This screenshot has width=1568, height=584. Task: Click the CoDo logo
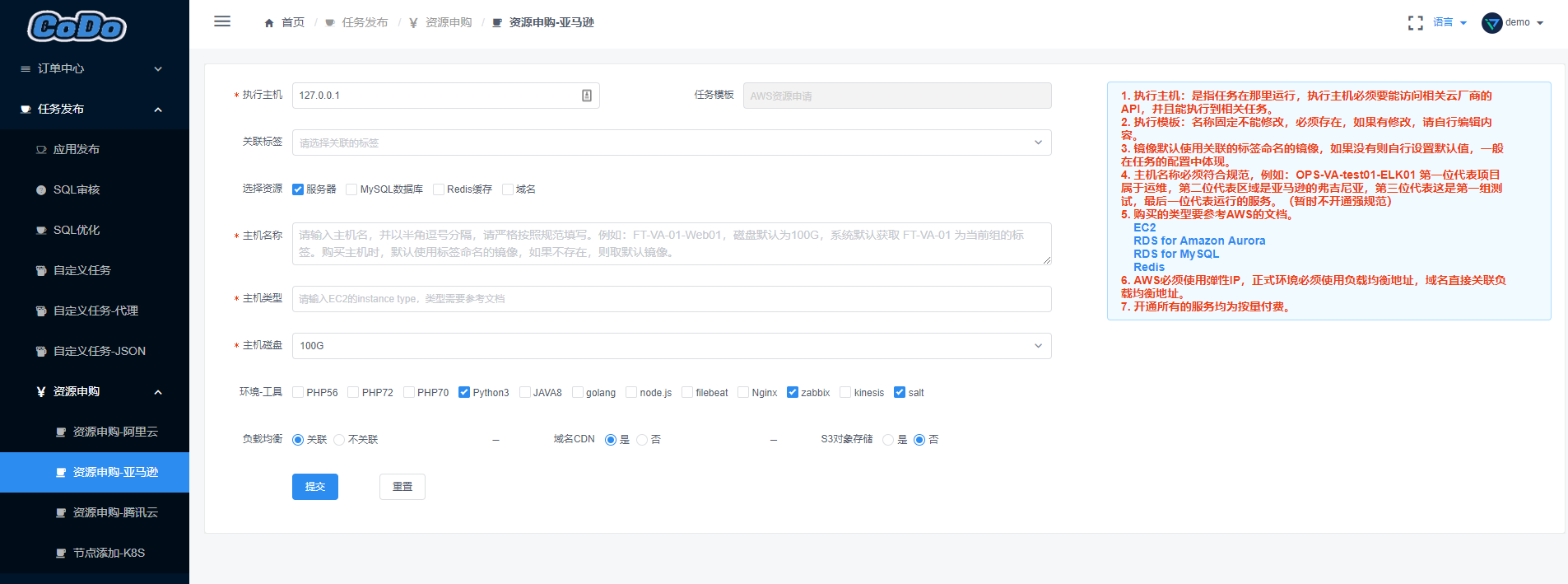click(x=77, y=26)
